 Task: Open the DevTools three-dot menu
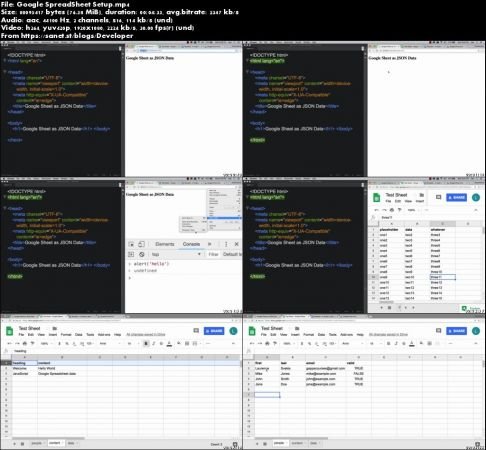(226, 244)
